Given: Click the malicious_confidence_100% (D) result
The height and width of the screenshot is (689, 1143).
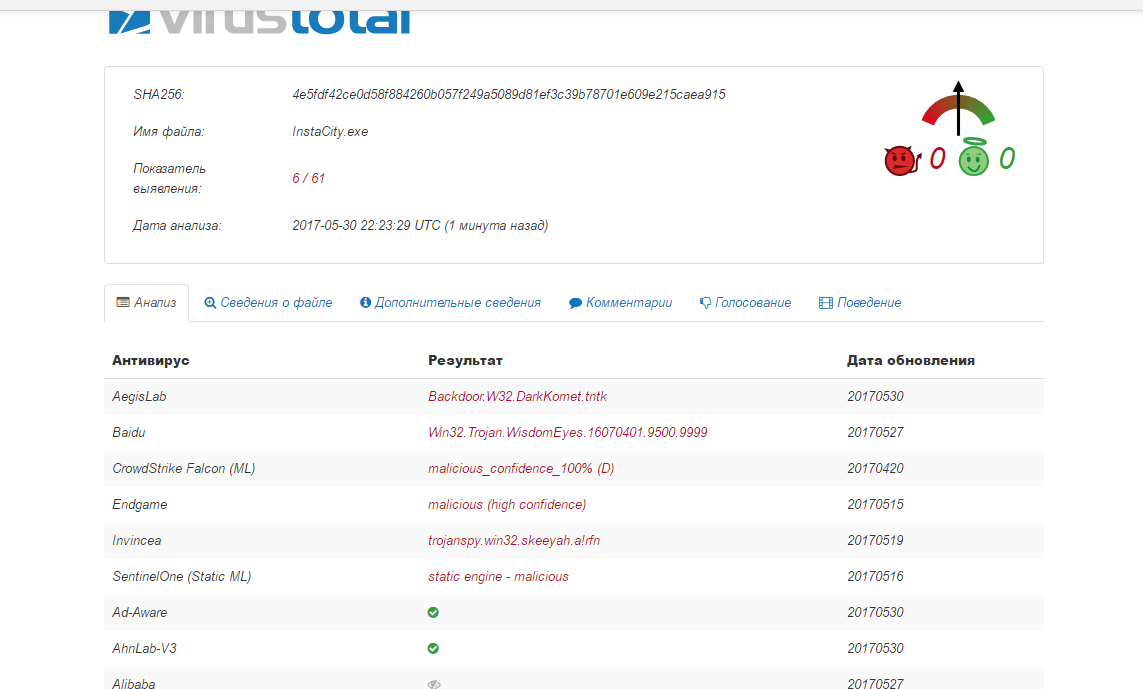Looking at the screenshot, I should click(521, 469).
